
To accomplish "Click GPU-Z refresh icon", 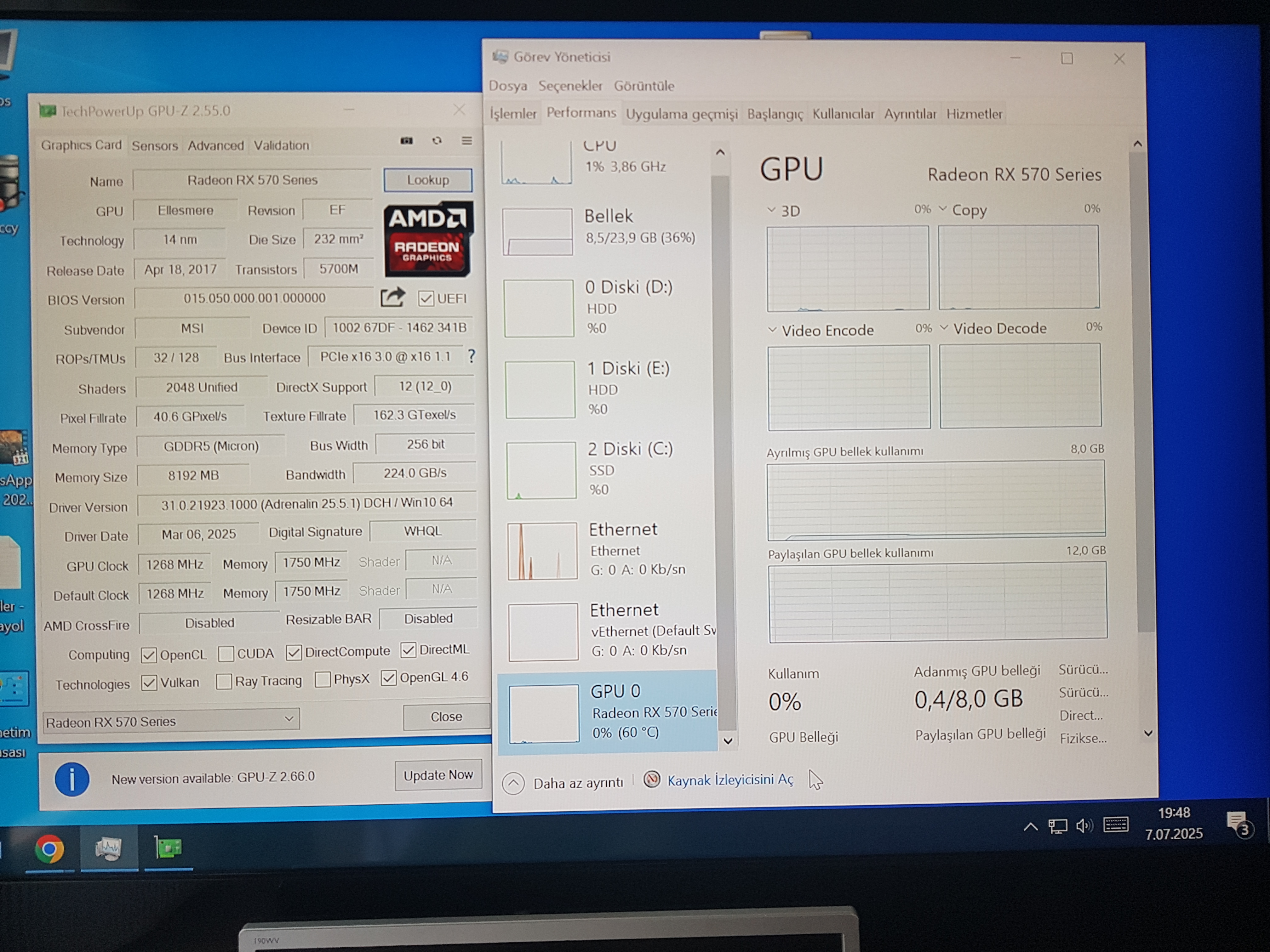I will point(437,141).
